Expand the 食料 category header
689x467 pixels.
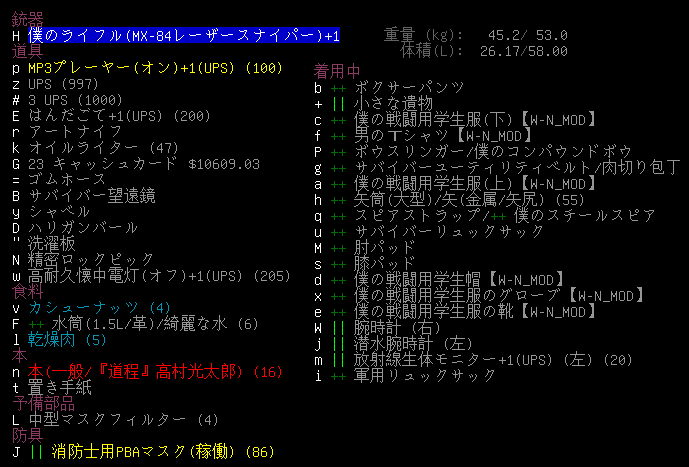(27, 291)
